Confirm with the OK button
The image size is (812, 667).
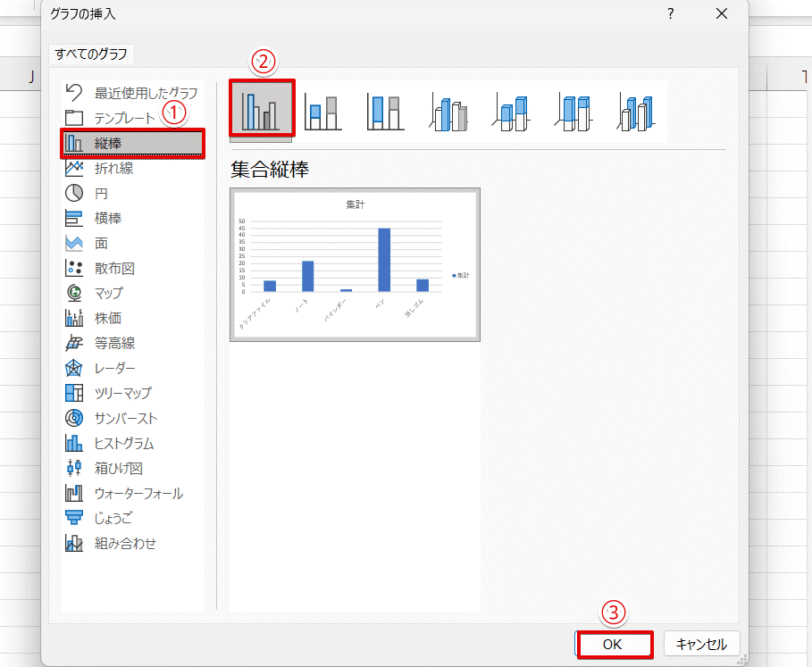(614, 644)
